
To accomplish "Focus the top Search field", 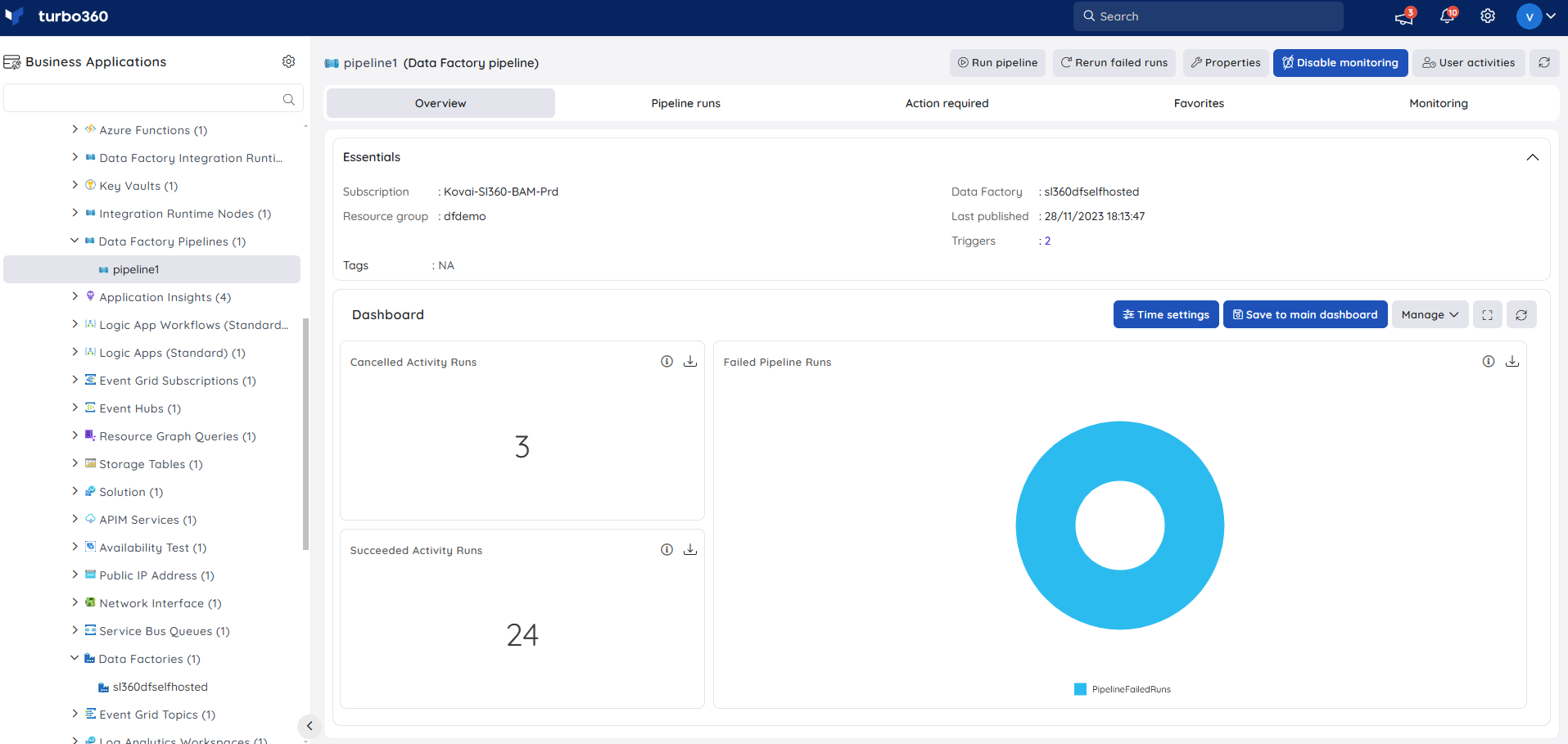I will click(1208, 16).
